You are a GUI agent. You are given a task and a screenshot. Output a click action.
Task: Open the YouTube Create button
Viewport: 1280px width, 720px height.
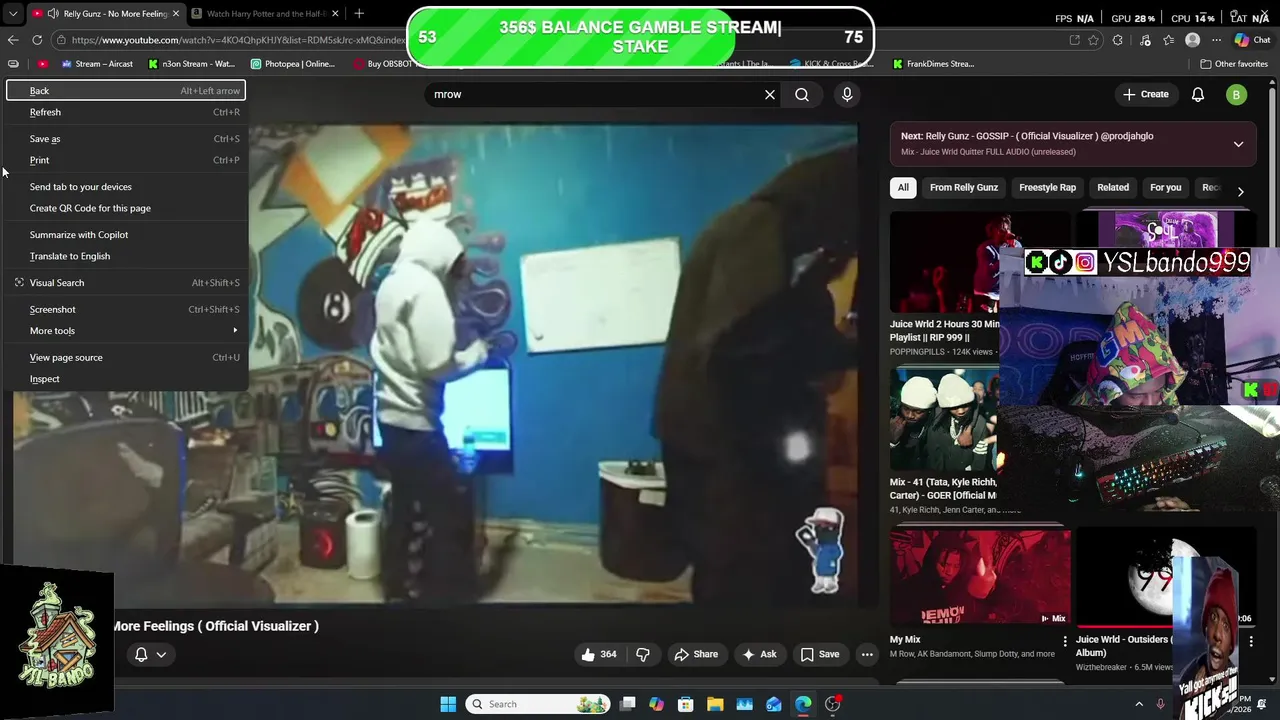click(x=1146, y=94)
